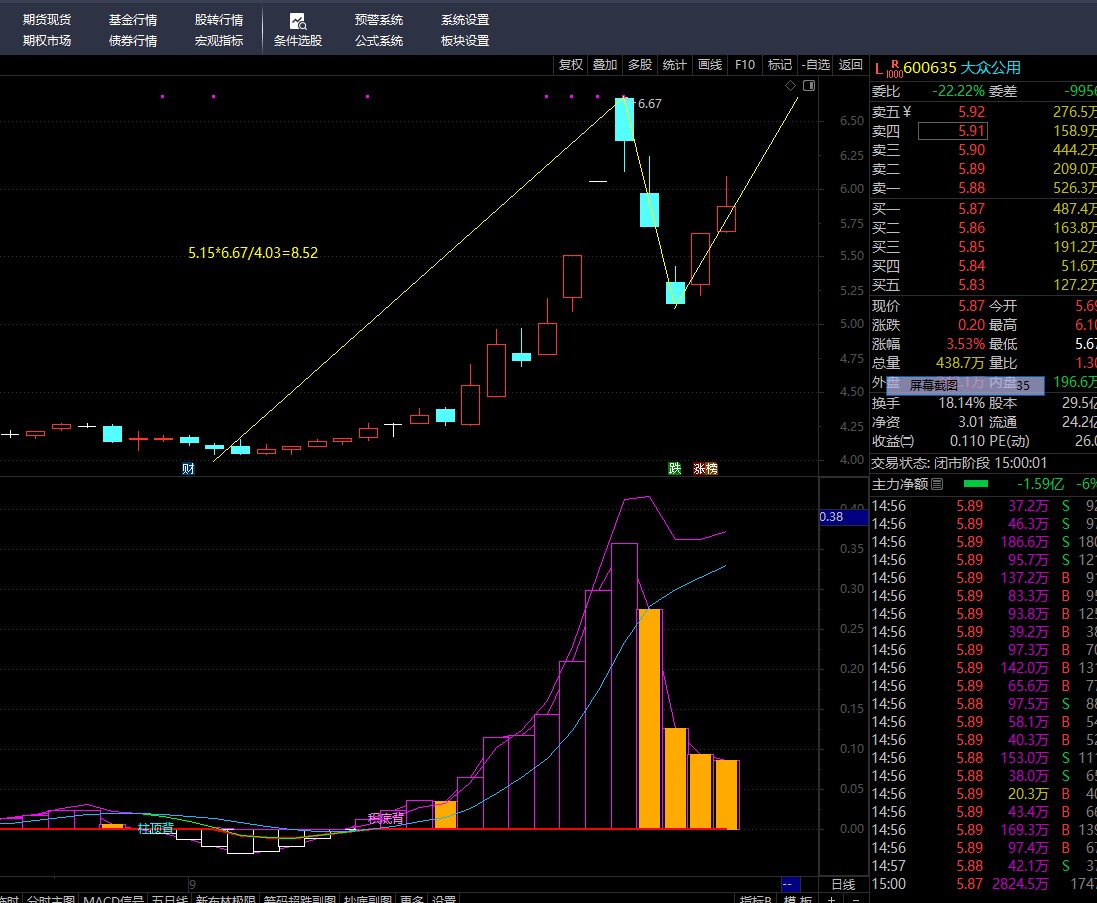Open the 期权市场 menu
Image resolution: width=1097 pixels, height=903 pixels.
pyautogui.click(x=47, y=41)
